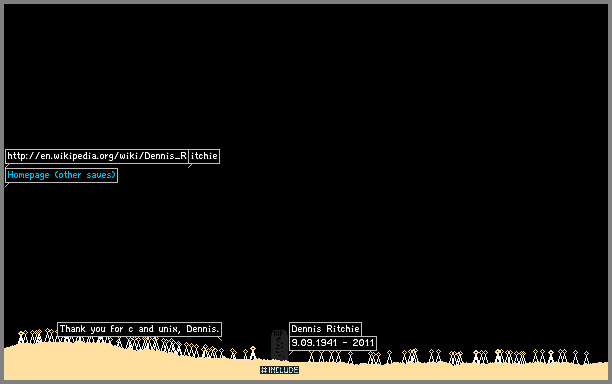Click the pointer tail of the 'itchie' sign
This screenshot has height=384, width=612.
pyautogui.click(x=190, y=166)
